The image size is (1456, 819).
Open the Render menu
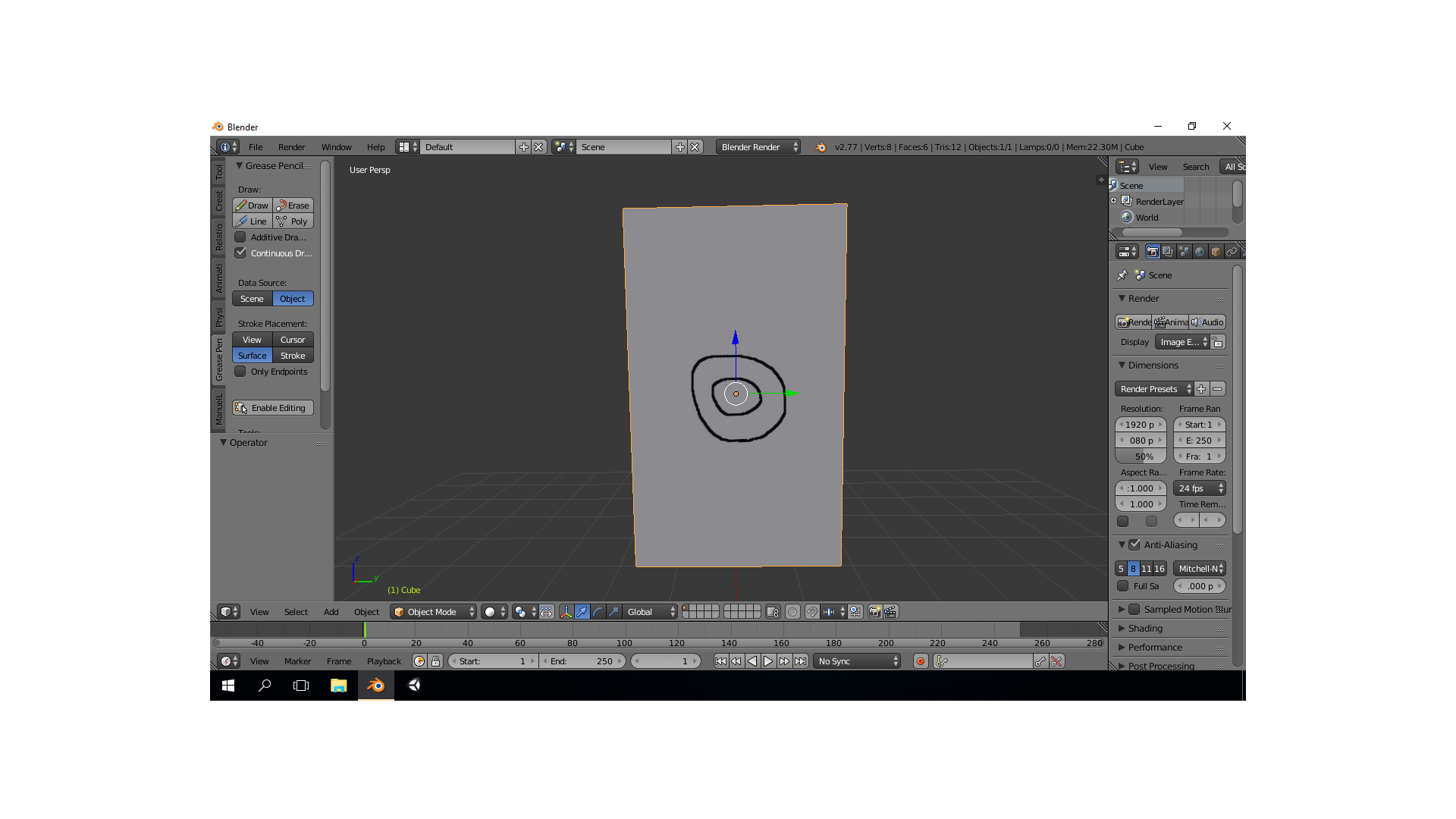pos(292,147)
